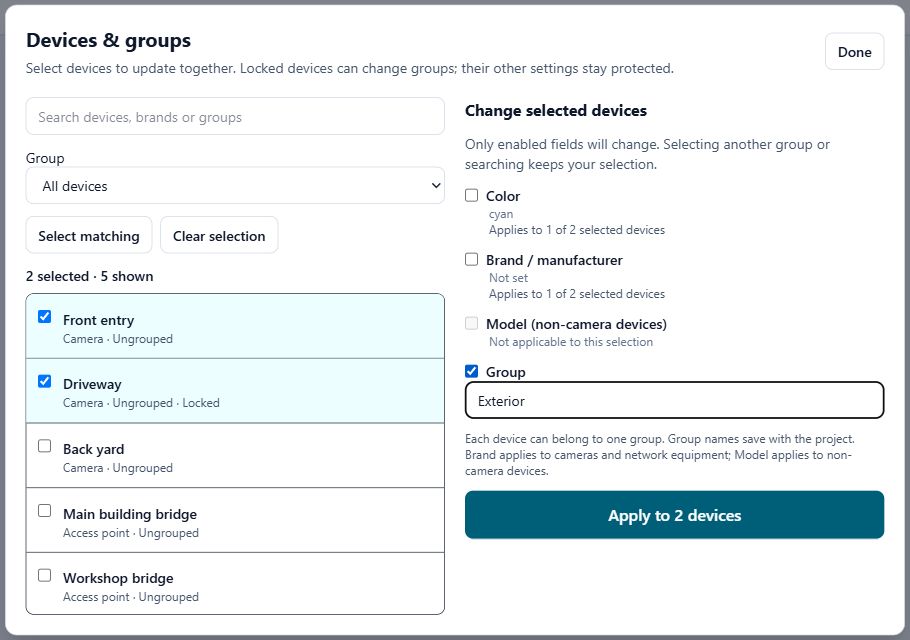The width and height of the screenshot is (910, 640).
Task: Uncheck the Front entry device checkbox
Action: pyautogui.click(x=45, y=317)
